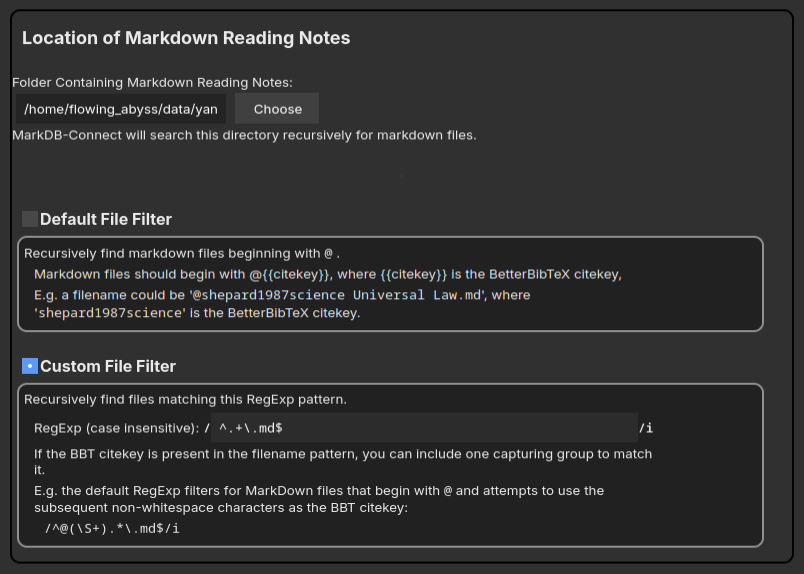Click the quoted 'shepard1987science' citekey example
This screenshot has height=574, width=804.
111,313
